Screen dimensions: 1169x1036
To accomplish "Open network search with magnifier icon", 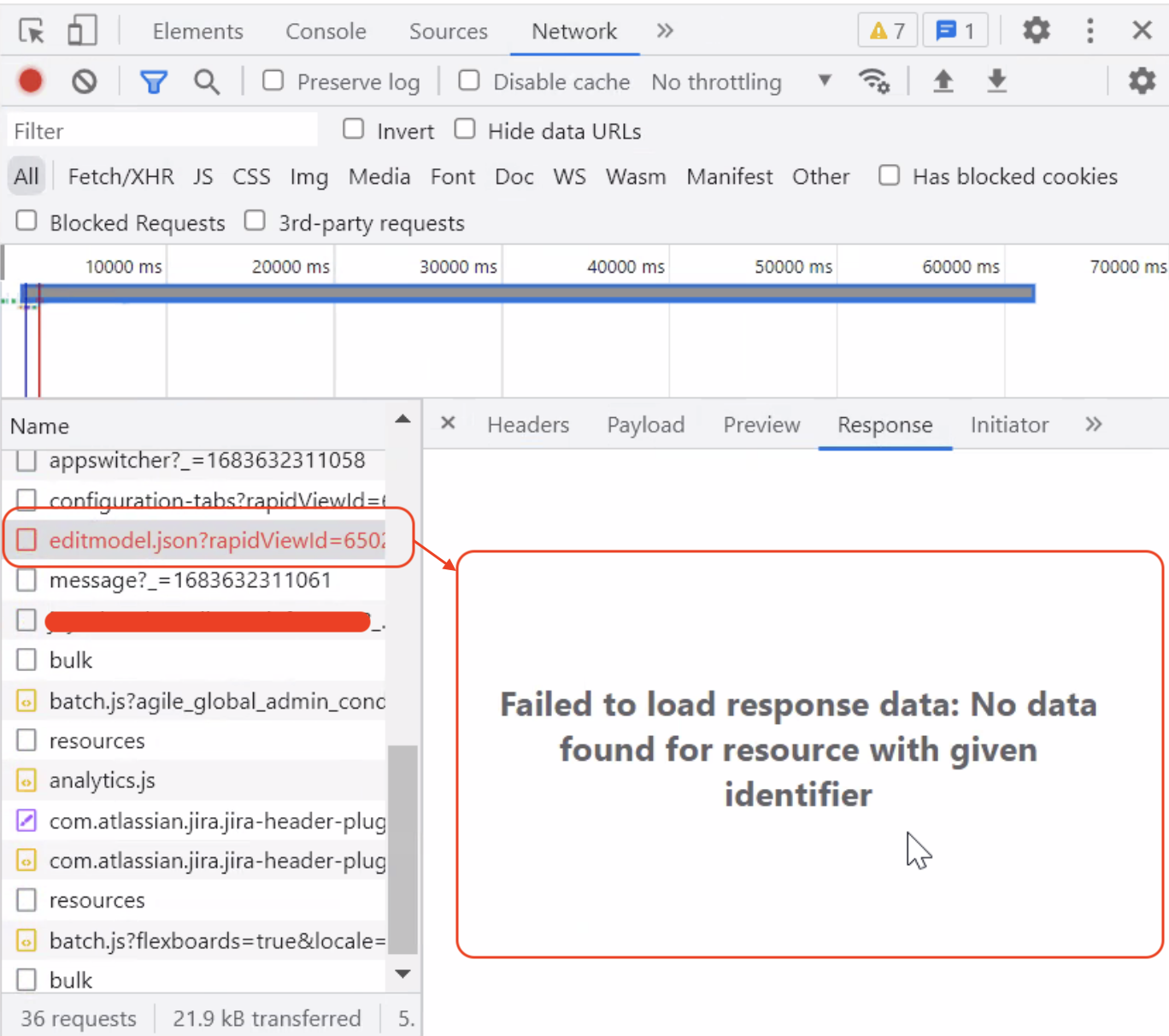I will (206, 82).
